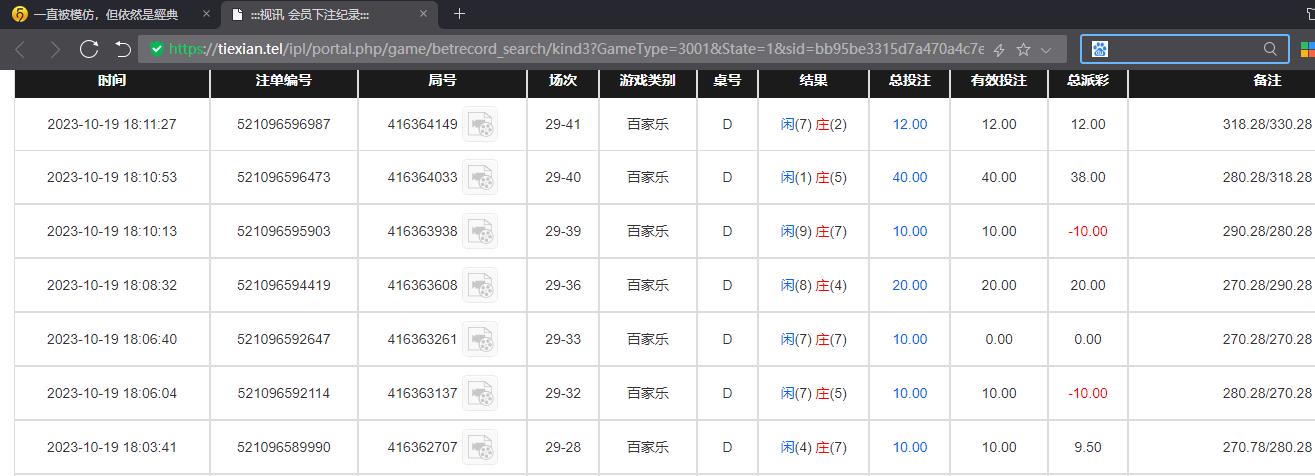Click the Baidu paw search engine icon
This screenshot has width=1315, height=476.
[1100, 49]
